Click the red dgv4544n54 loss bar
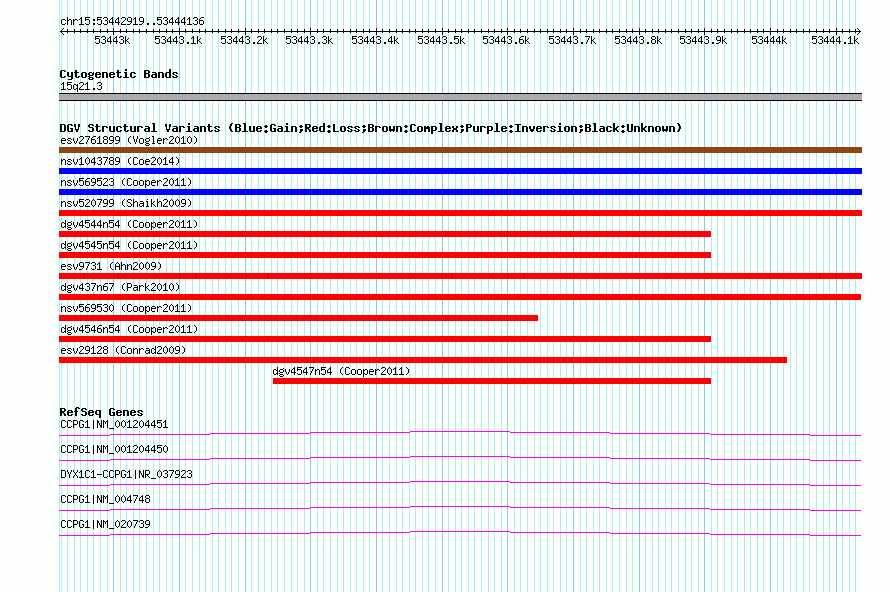 pos(385,234)
